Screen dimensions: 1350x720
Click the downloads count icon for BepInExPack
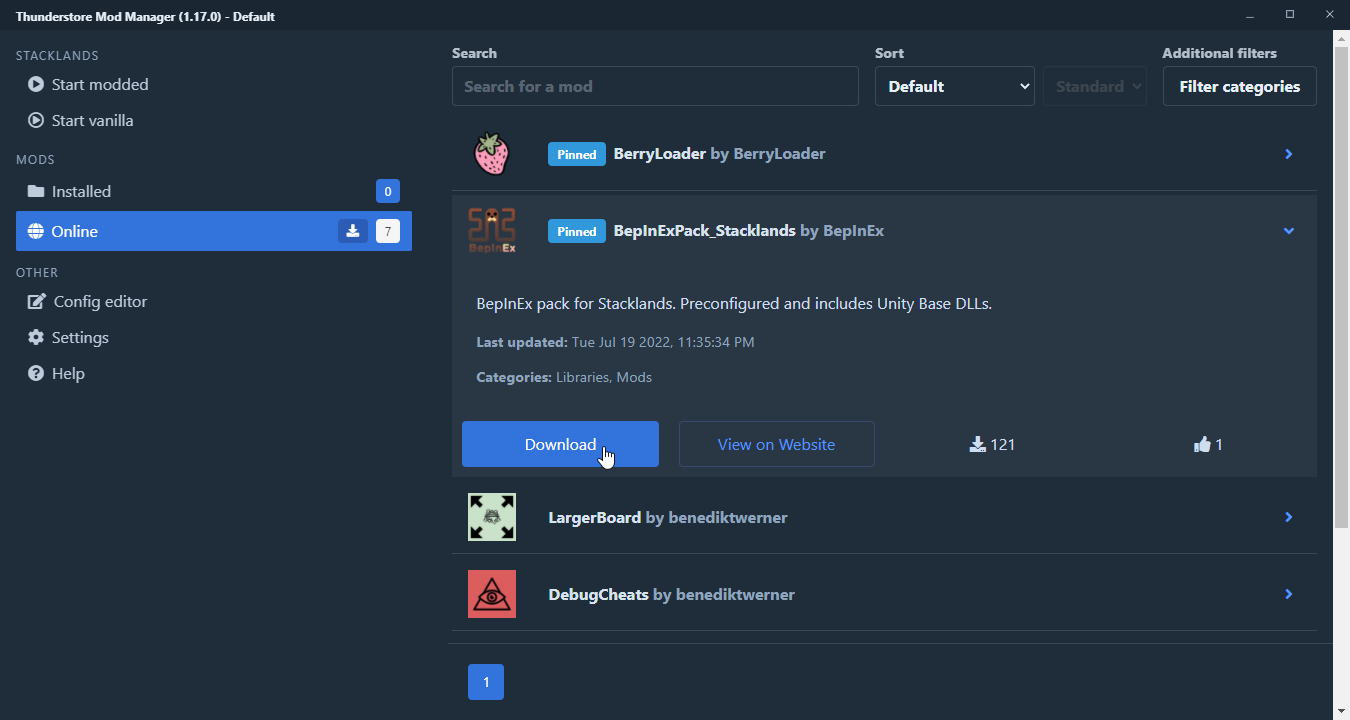(x=977, y=443)
